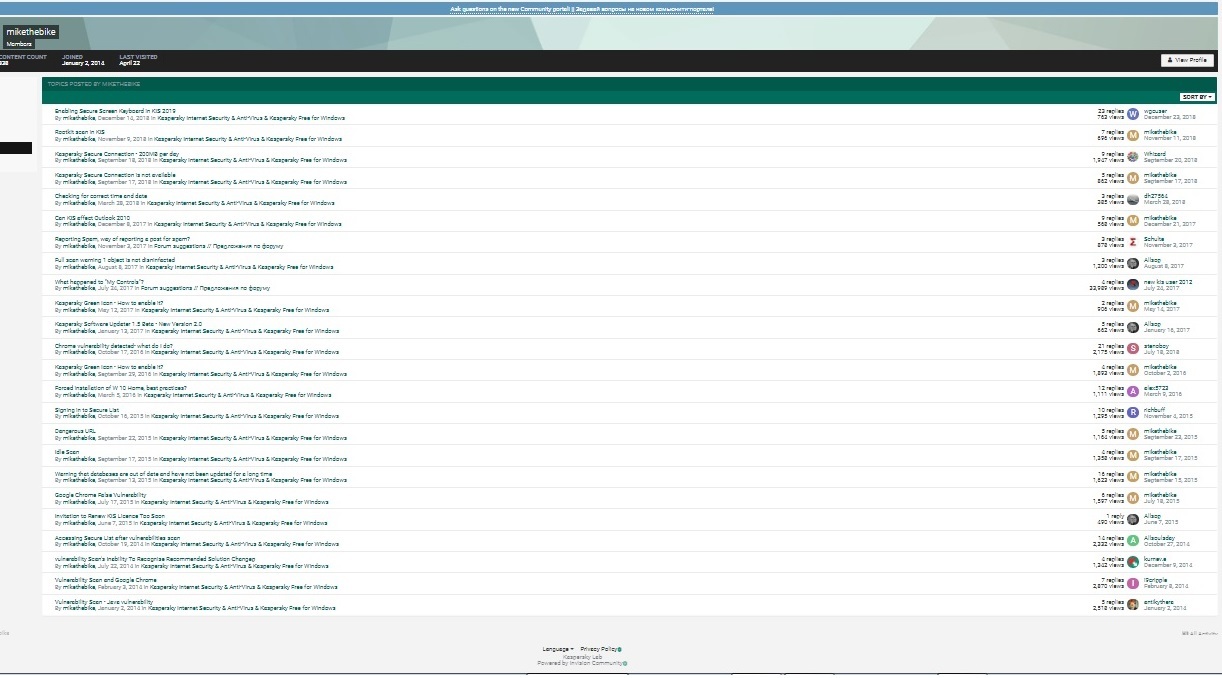Click Allsop avatar dated June 7, 2015
This screenshot has height=678, width=1222.
1133,519
